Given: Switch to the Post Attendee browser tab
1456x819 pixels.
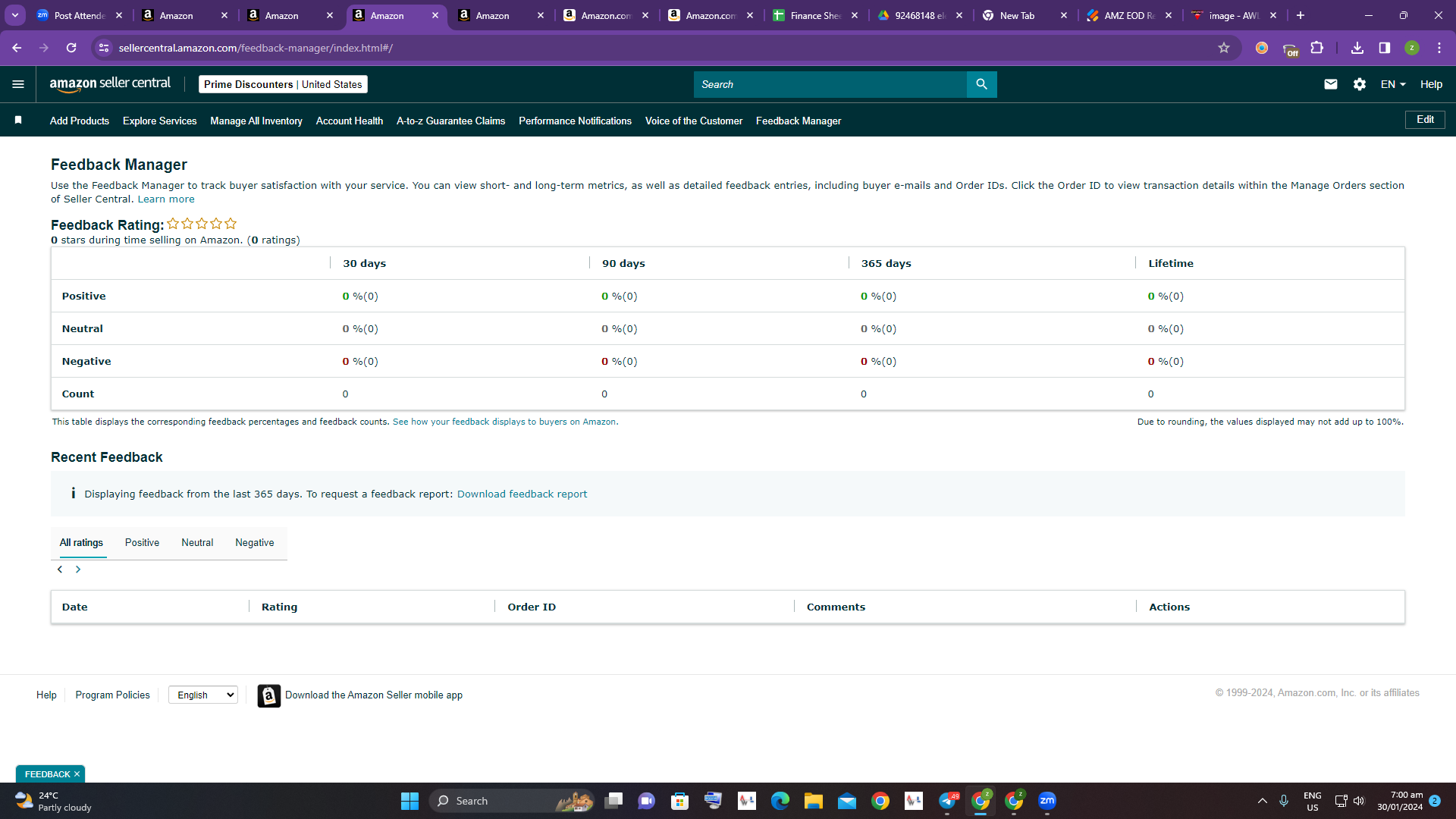Looking at the screenshot, I should [x=79, y=15].
